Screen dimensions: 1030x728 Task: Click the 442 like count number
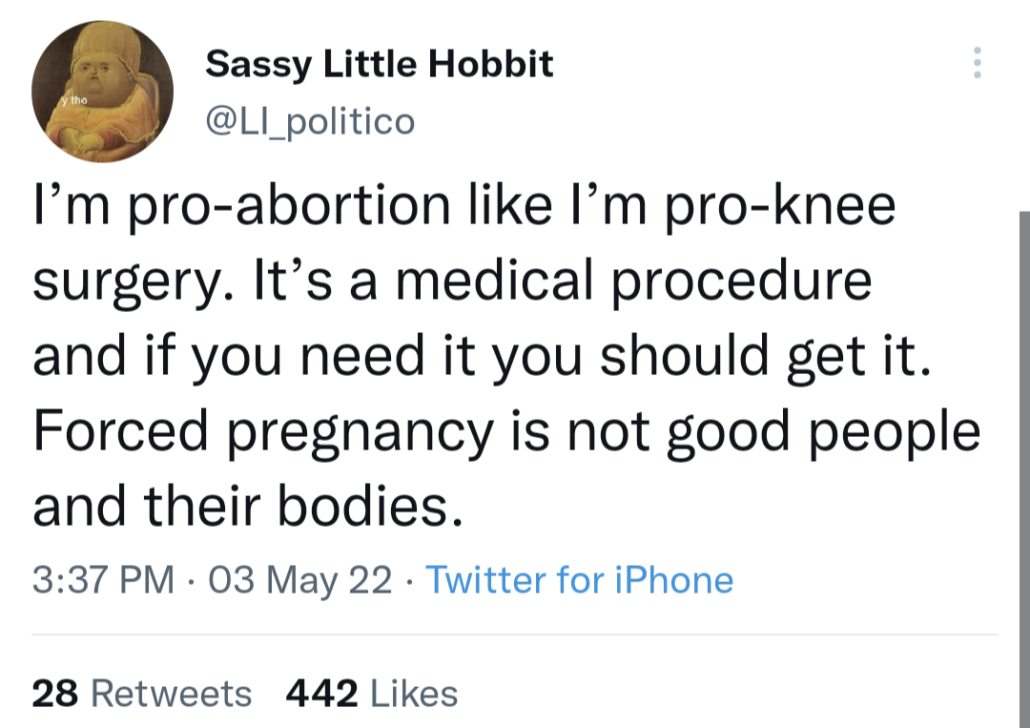click(x=320, y=693)
